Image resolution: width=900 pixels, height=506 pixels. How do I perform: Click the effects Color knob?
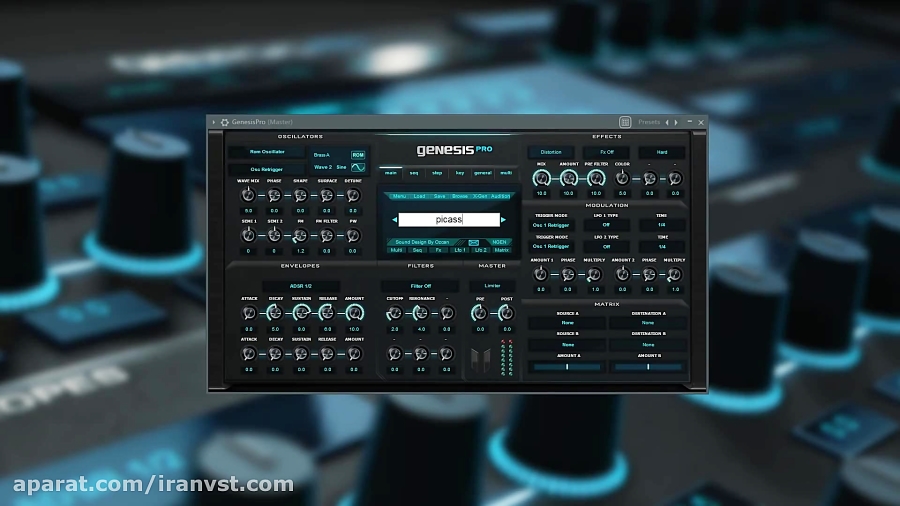point(622,178)
